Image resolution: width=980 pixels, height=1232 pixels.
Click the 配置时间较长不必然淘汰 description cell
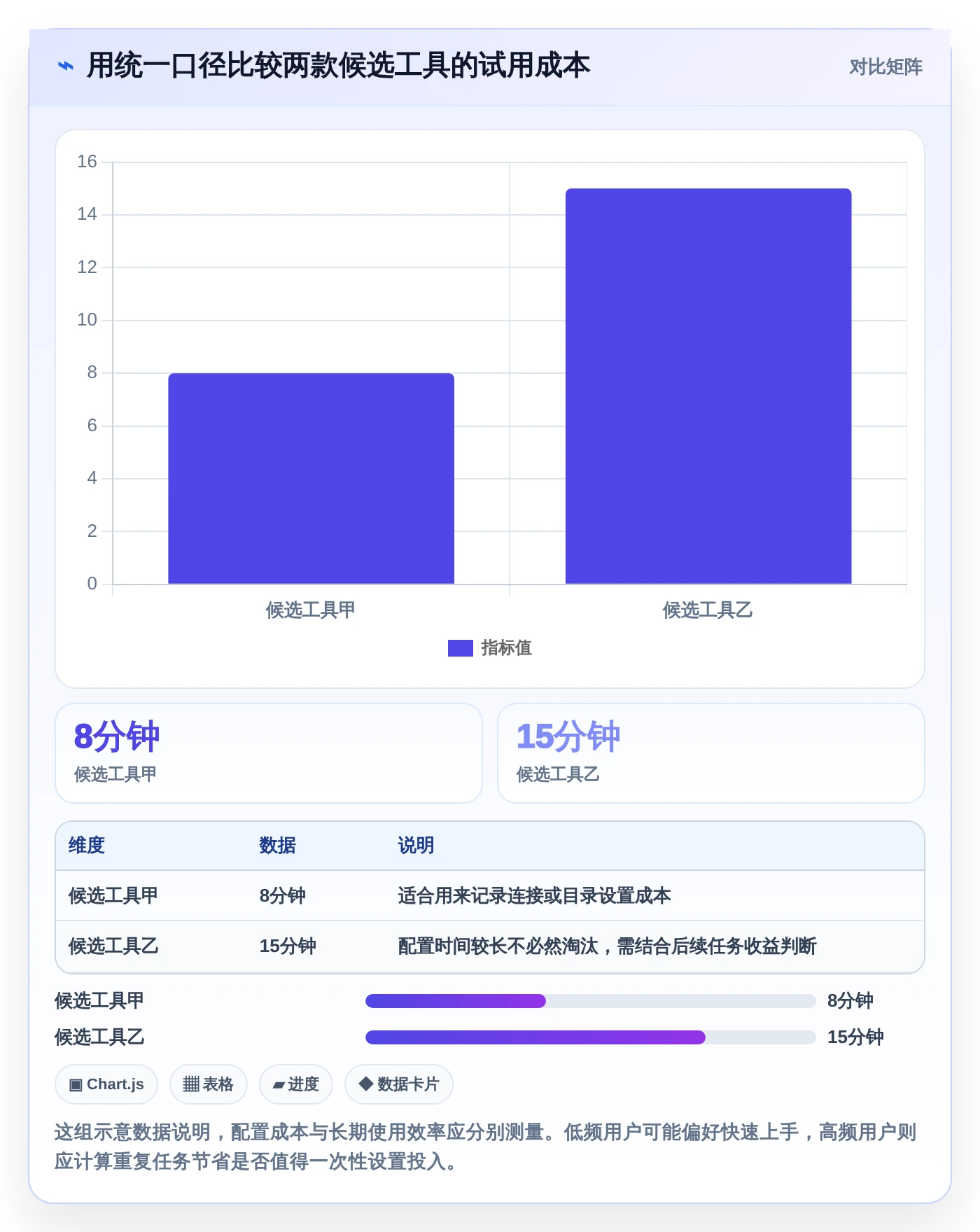(x=607, y=946)
